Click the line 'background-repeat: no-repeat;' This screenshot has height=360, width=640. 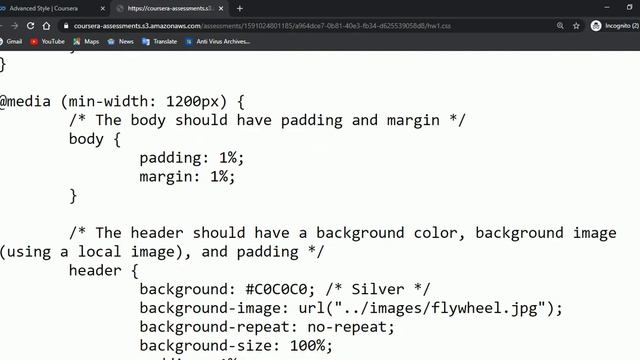coord(267,327)
